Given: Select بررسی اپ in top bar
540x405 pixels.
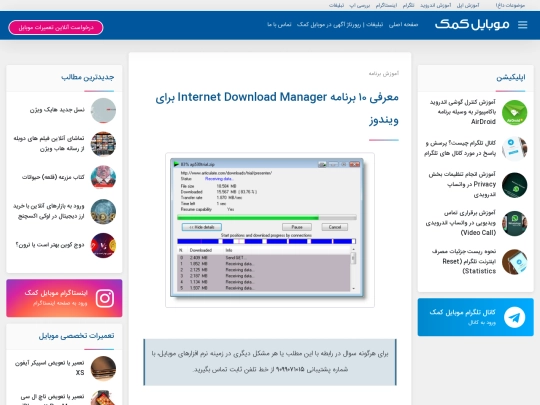Looking at the screenshot, I should point(360,5).
